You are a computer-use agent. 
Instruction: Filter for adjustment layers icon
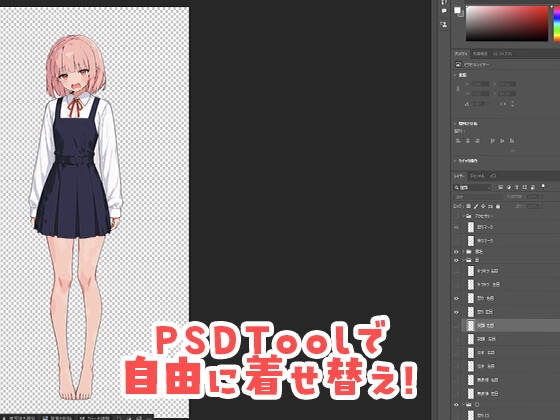coord(509,187)
